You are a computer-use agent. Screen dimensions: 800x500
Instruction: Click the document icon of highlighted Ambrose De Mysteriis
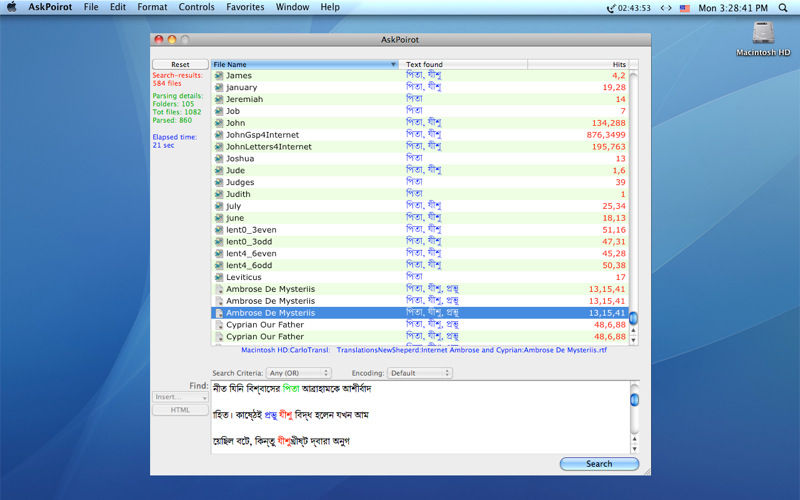219,313
